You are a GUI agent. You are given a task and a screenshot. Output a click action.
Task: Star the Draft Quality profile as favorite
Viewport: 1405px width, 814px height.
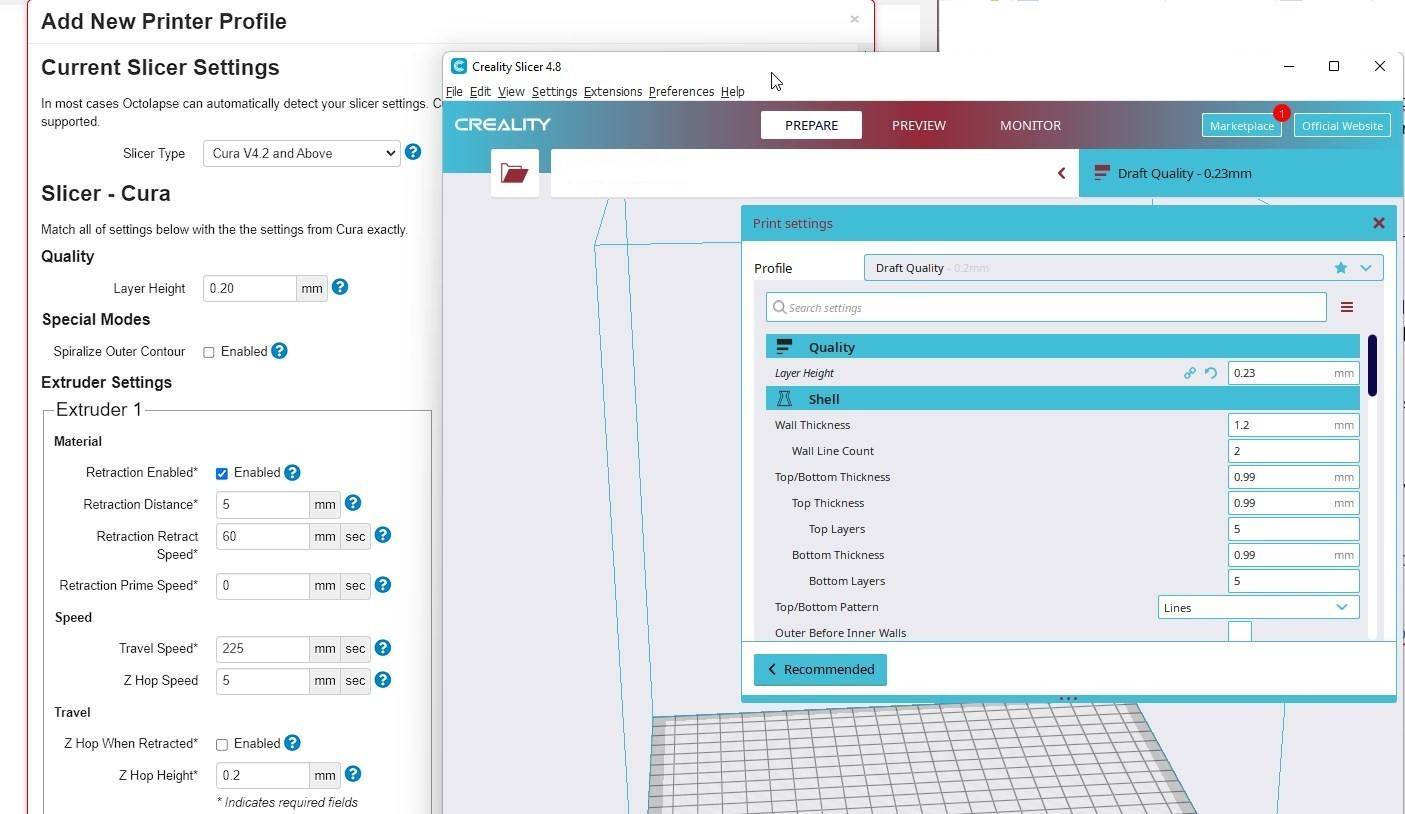pyautogui.click(x=1340, y=267)
